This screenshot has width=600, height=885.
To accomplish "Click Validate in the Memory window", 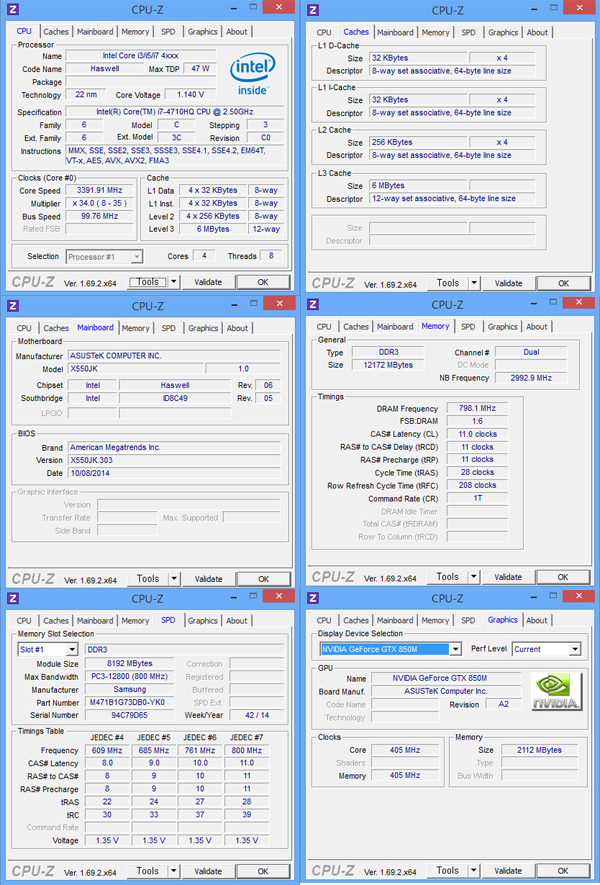I will tap(508, 577).
